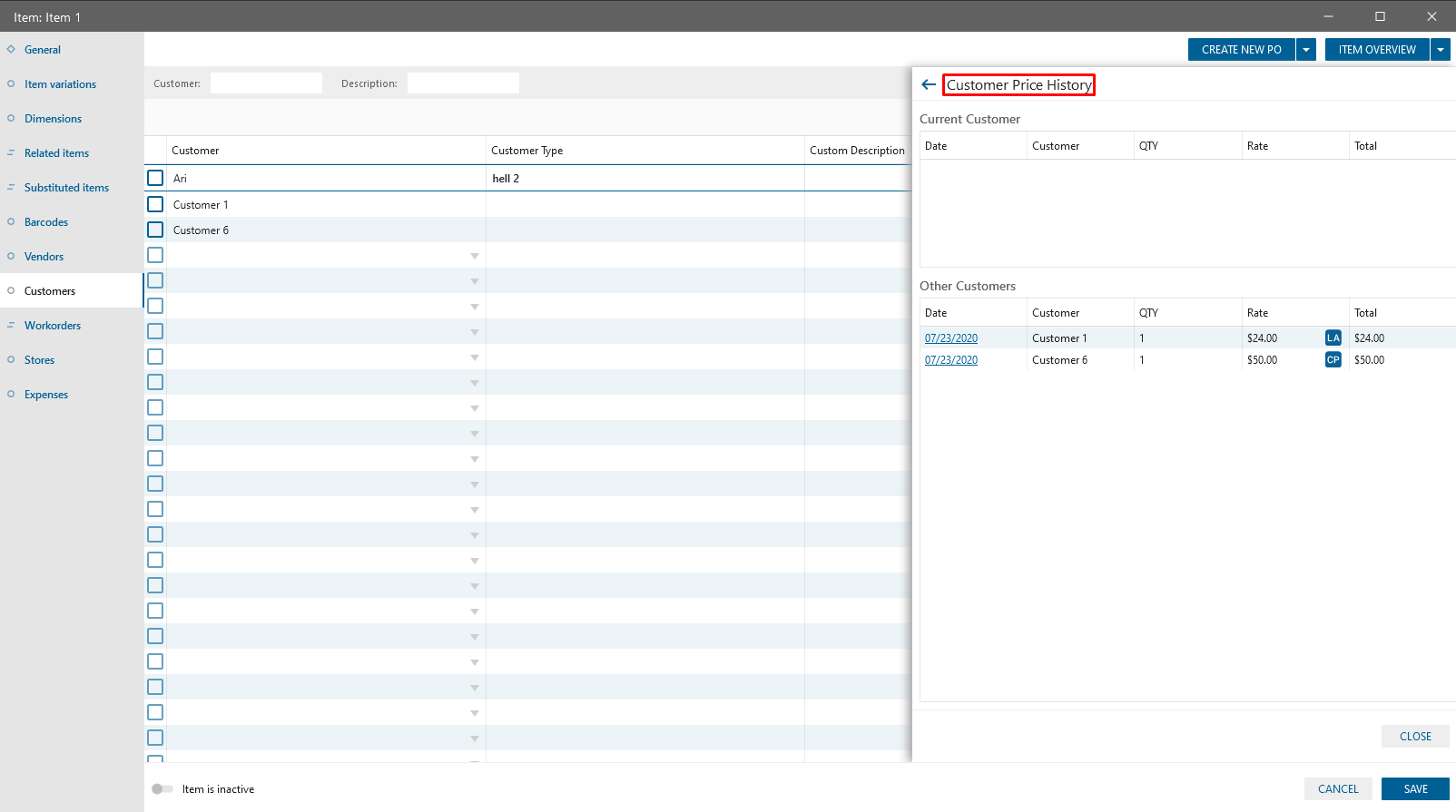
Task: Click the Item variations sidebar icon
Action: pos(11,83)
